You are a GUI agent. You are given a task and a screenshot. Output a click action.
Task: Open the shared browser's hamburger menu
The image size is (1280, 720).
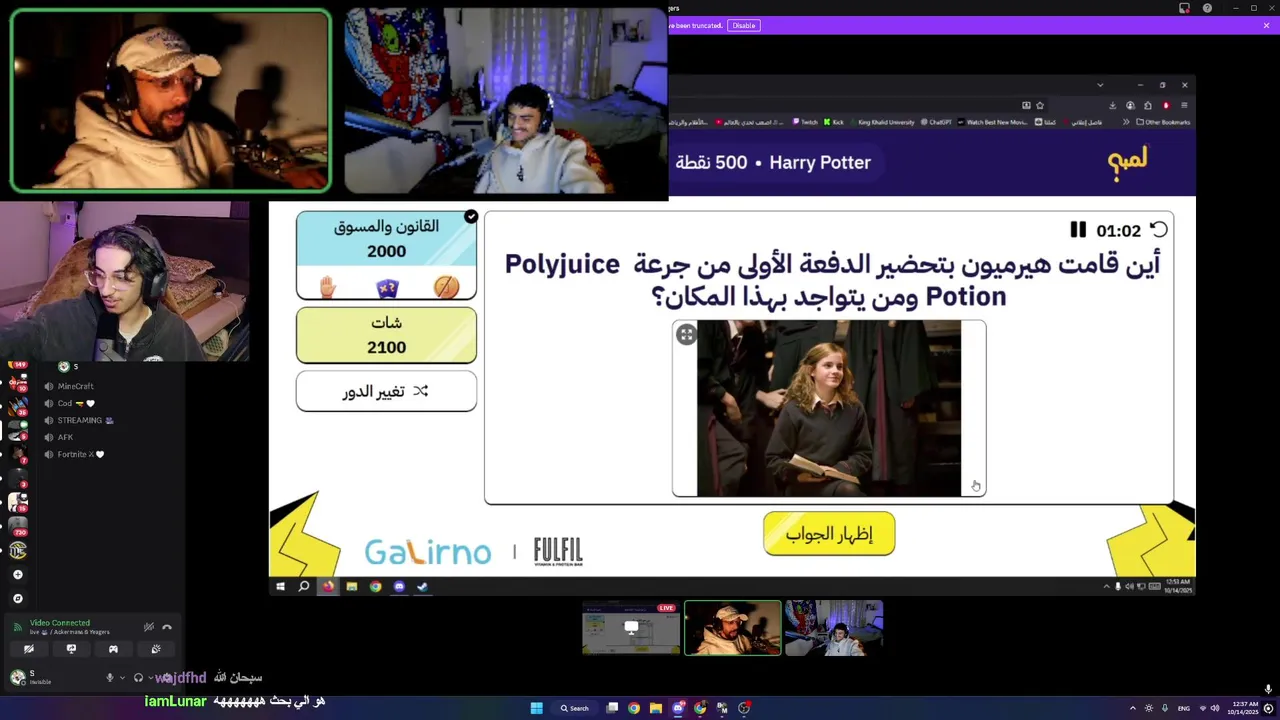(1184, 105)
